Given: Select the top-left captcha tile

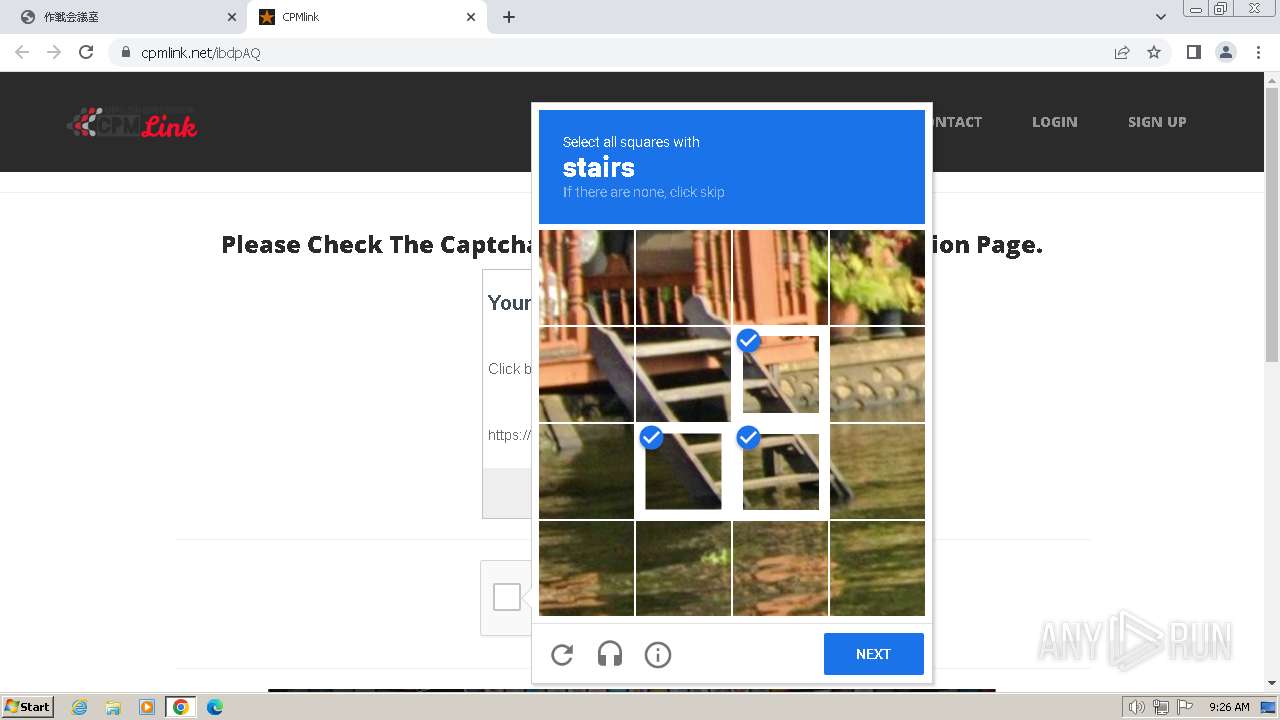Looking at the screenshot, I should point(586,278).
